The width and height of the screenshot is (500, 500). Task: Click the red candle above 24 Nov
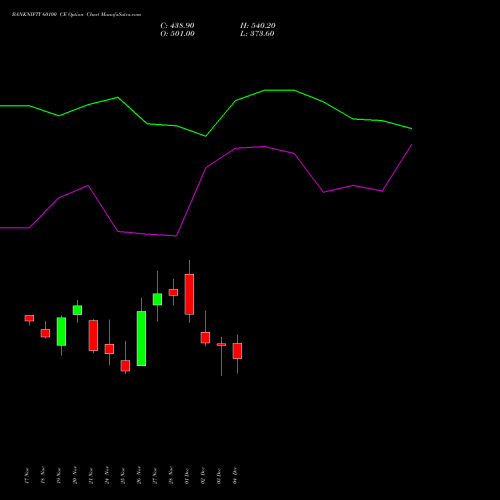click(x=109, y=349)
